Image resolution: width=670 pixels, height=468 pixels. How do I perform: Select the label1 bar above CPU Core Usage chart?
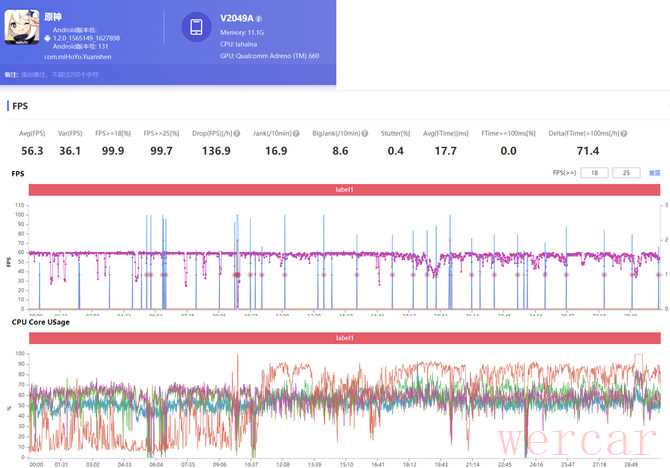(x=344, y=338)
